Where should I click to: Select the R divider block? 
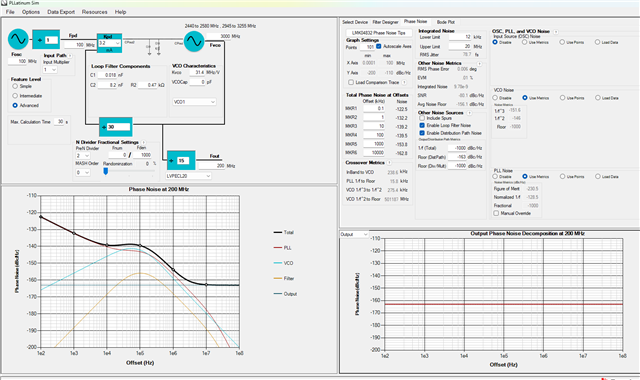(x=46, y=40)
